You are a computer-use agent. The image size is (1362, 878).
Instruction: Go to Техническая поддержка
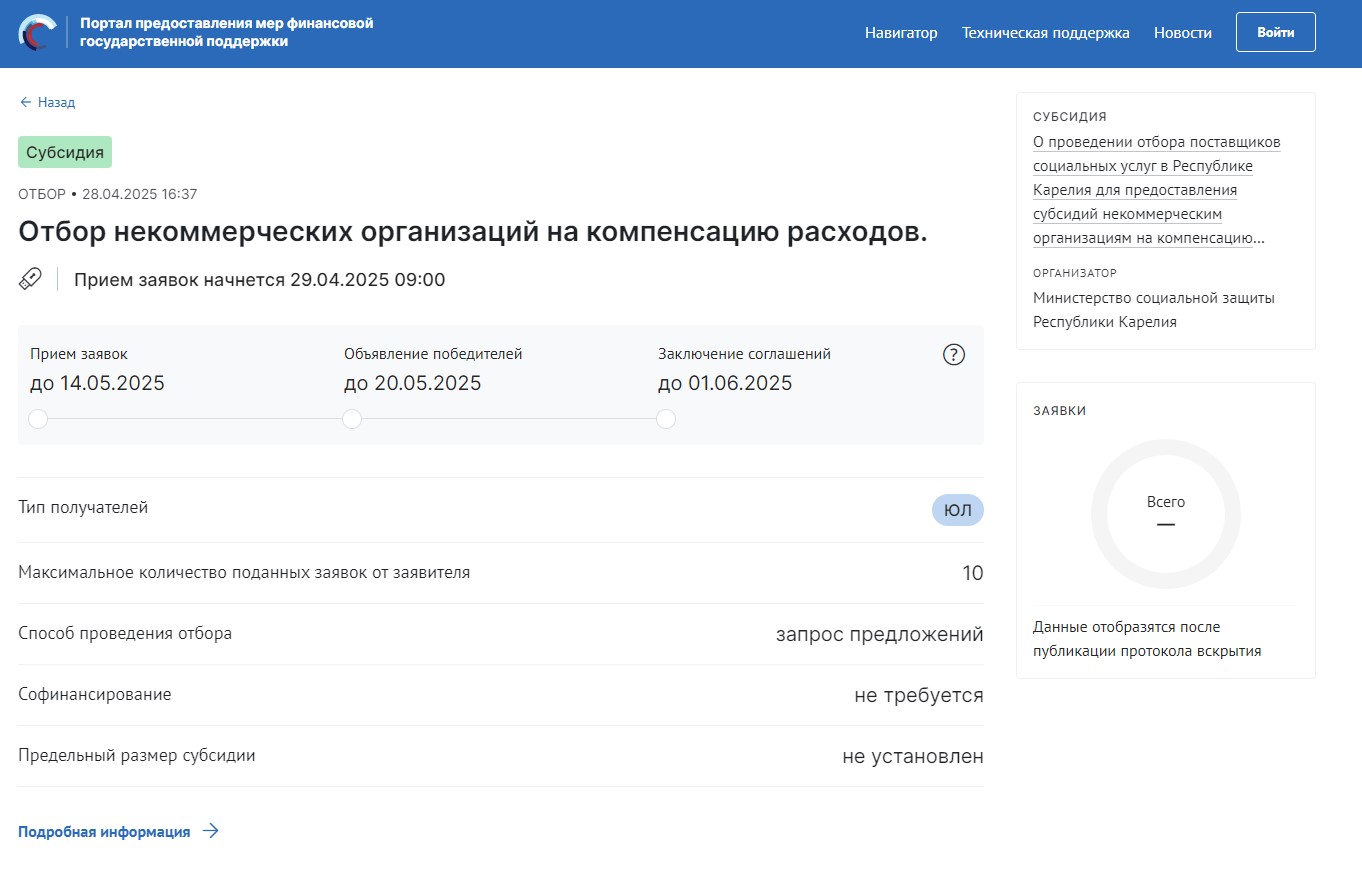coord(1045,33)
